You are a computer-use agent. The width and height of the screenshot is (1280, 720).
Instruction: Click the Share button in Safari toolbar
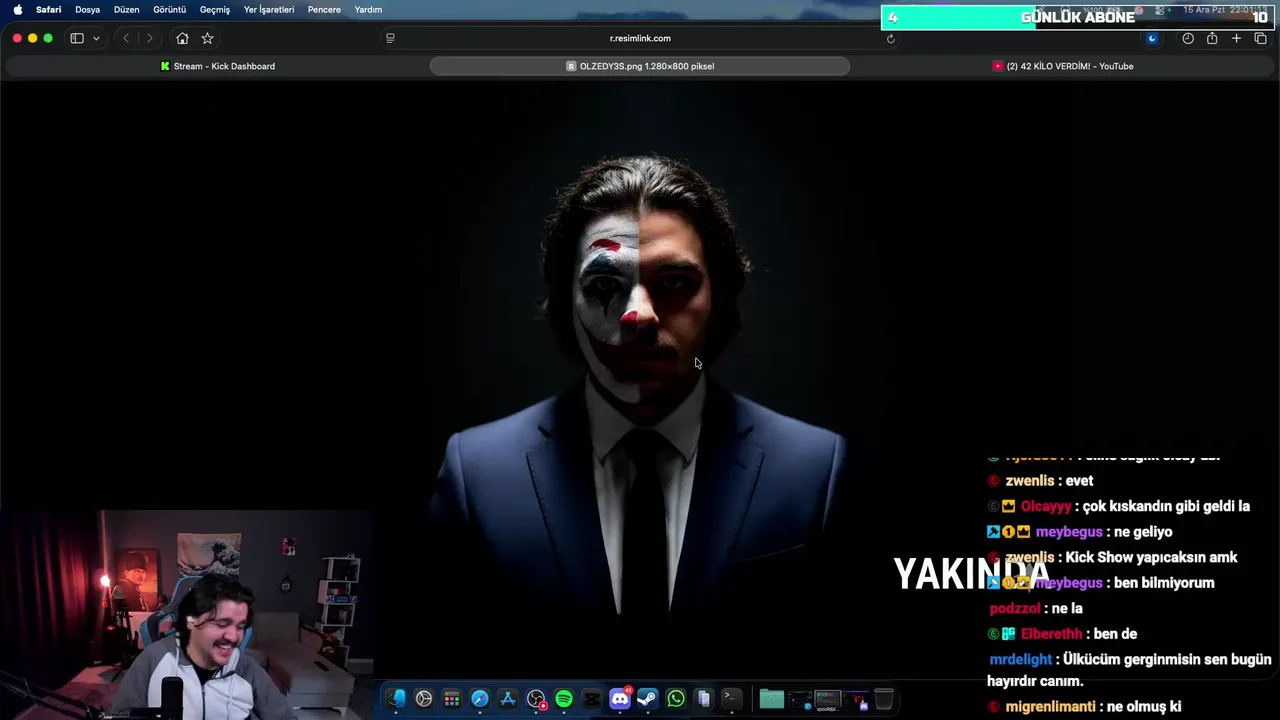pyautogui.click(x=1212, y=38)
